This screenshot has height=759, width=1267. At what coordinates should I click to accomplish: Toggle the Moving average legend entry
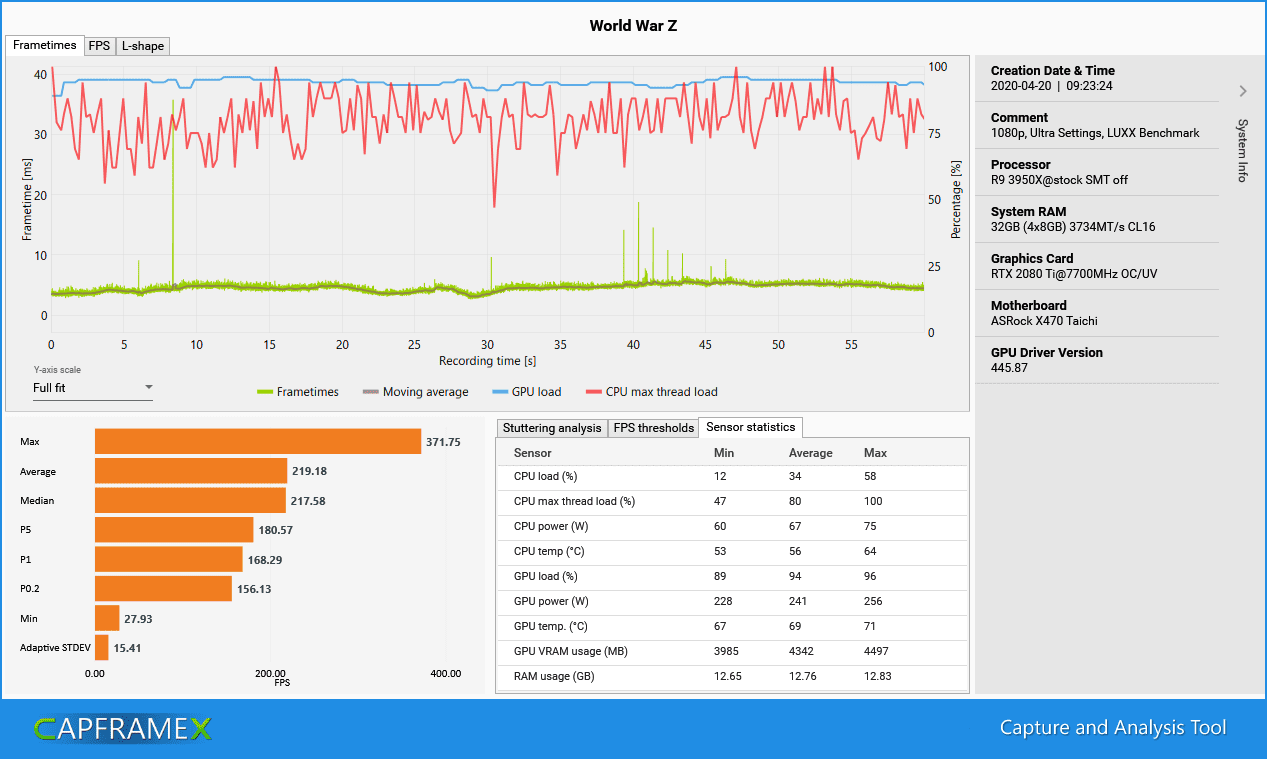pyautogui.click(x=415, y=392)
